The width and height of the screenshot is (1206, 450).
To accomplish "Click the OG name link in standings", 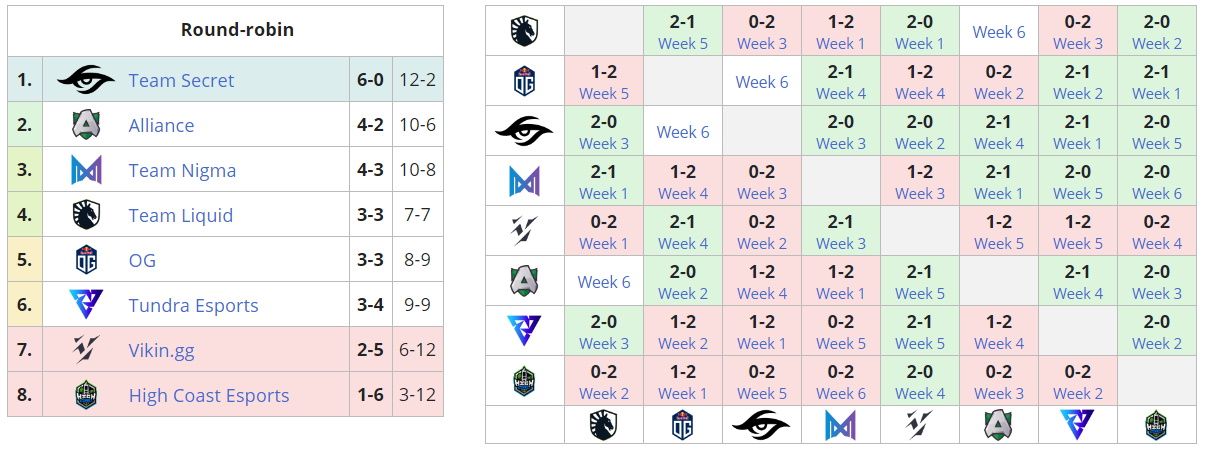I will (142, 260).
